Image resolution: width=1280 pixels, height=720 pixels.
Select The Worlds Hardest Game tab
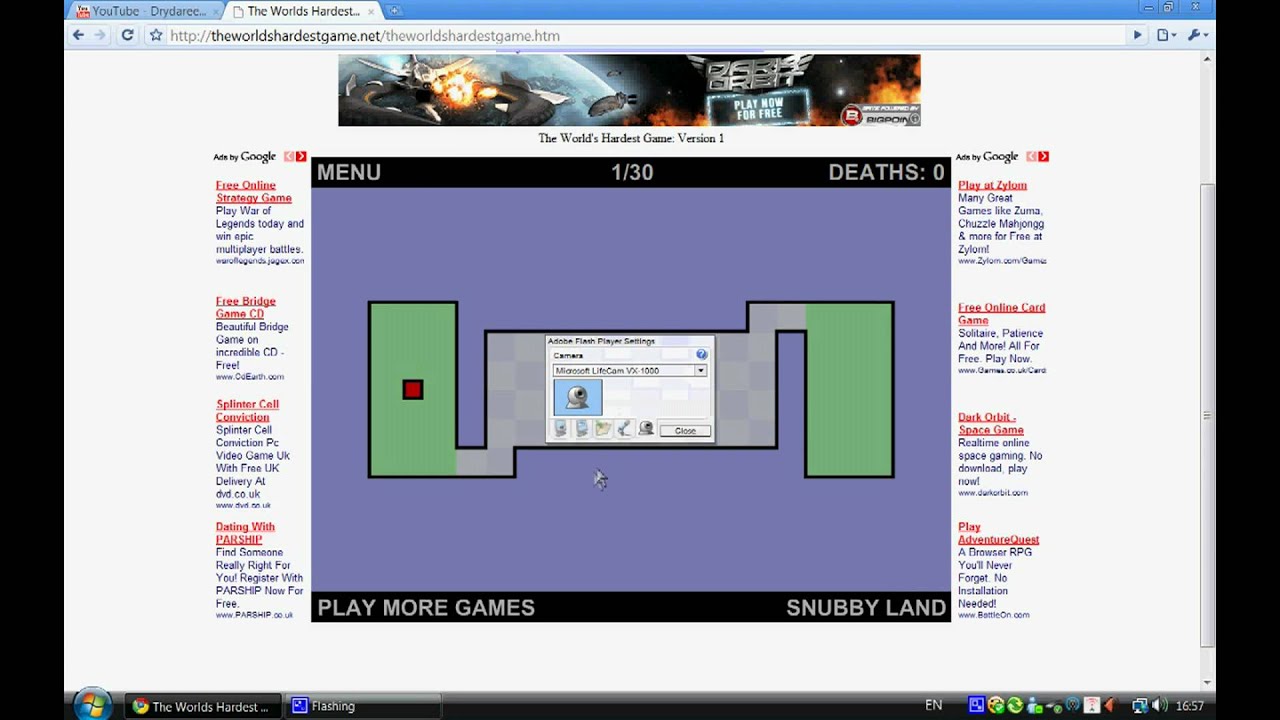pyautogui.click(x=302, y=11)
